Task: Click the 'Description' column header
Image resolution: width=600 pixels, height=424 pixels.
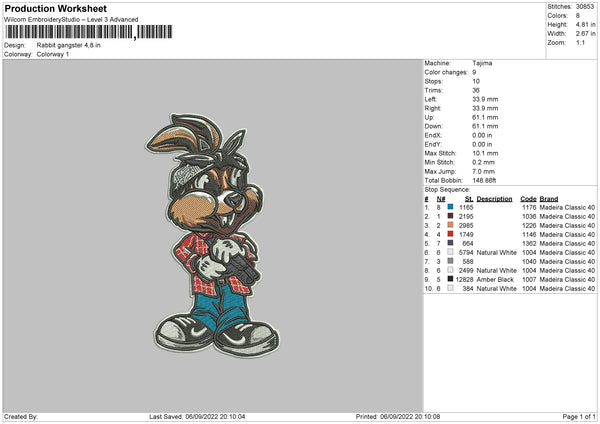Action: point(494,199)
